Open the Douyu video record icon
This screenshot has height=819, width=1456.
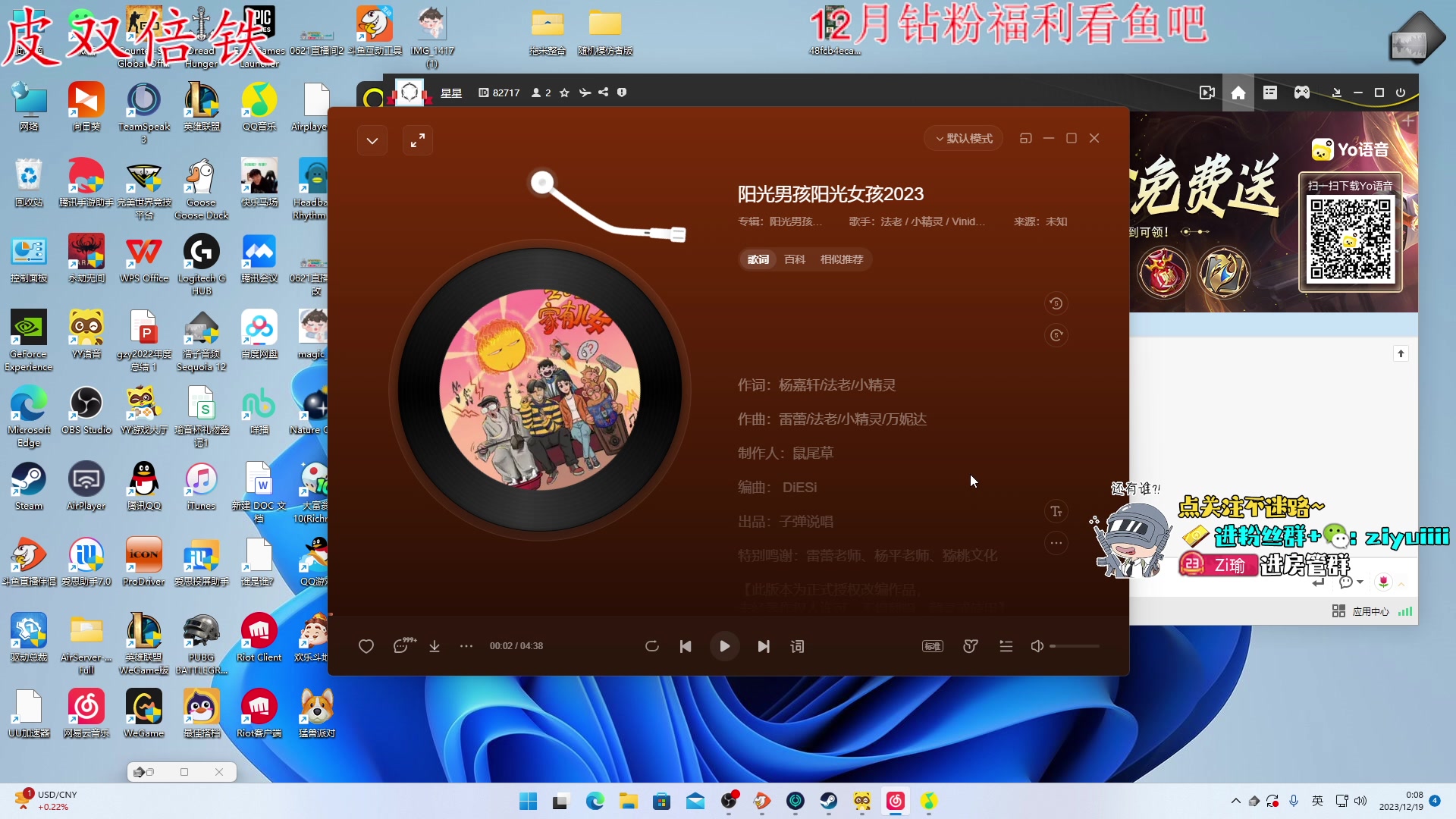[1207, 93]
